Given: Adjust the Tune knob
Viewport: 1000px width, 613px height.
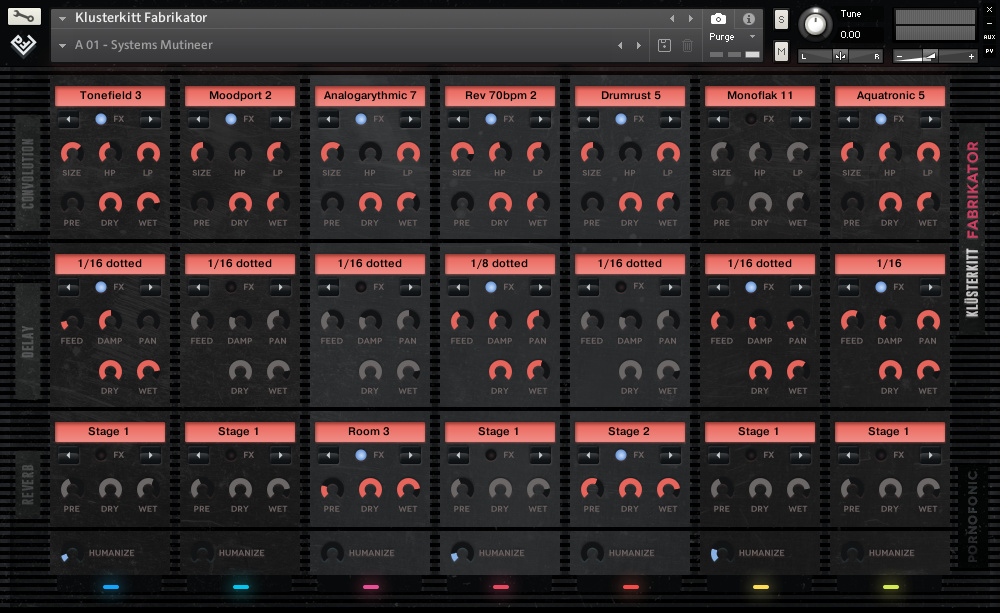Looking at the screenshot, I should pos(815,24).
